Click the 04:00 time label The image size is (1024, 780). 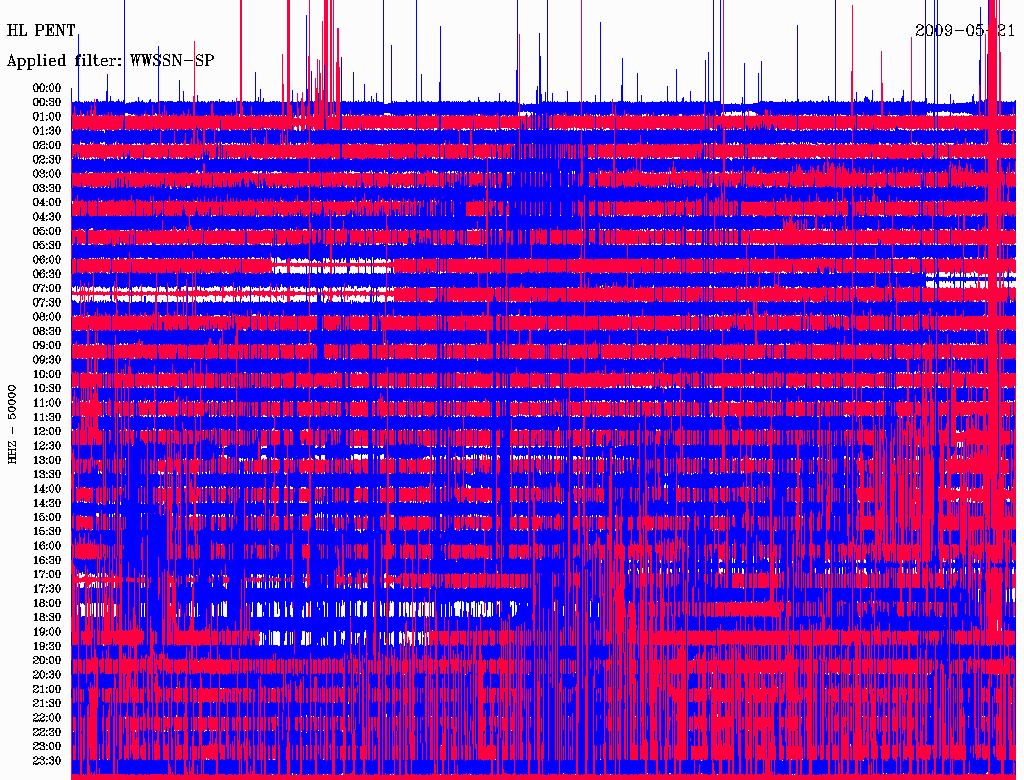click(x=47, y=203)
